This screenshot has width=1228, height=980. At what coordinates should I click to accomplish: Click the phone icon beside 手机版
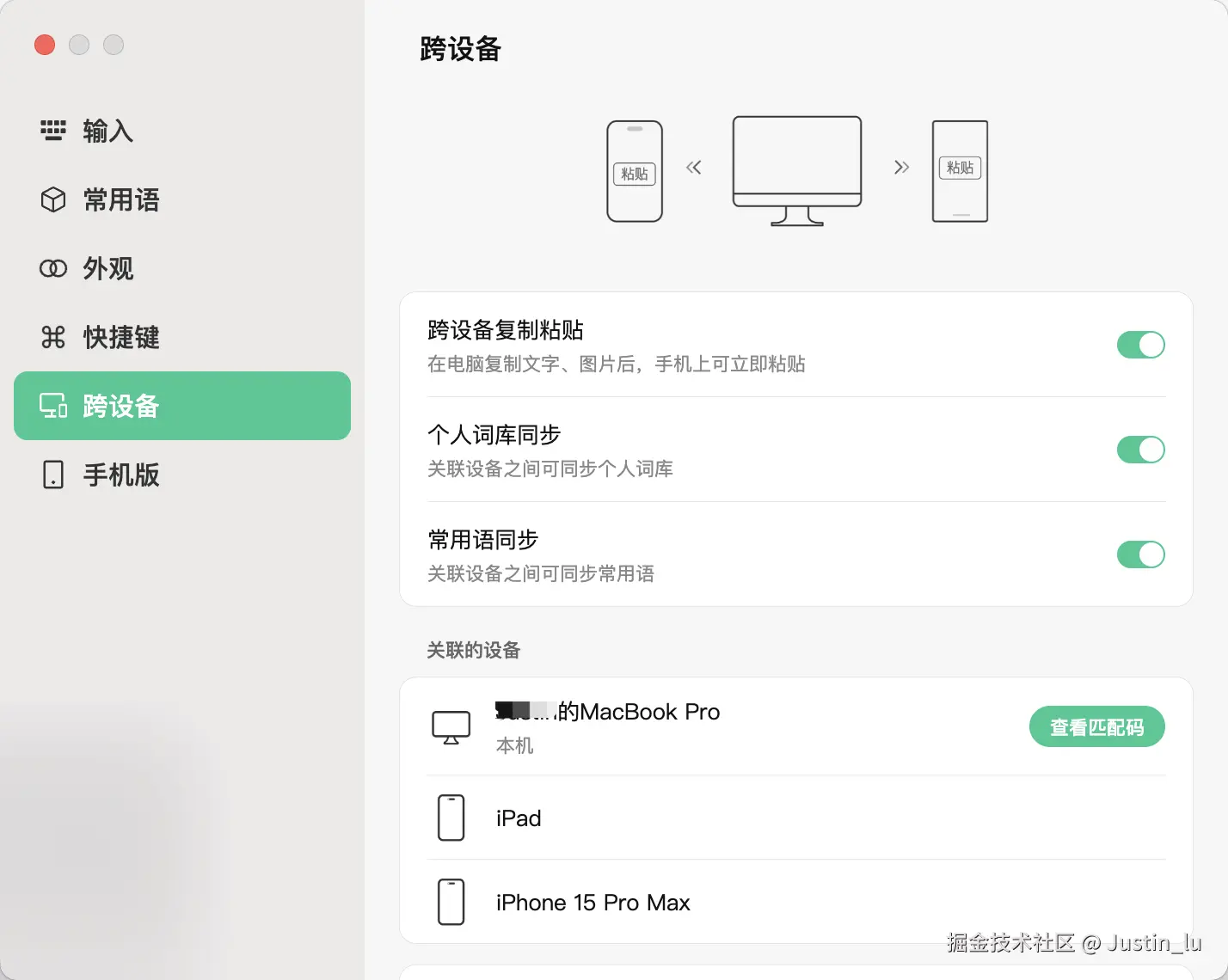[53, 475]
